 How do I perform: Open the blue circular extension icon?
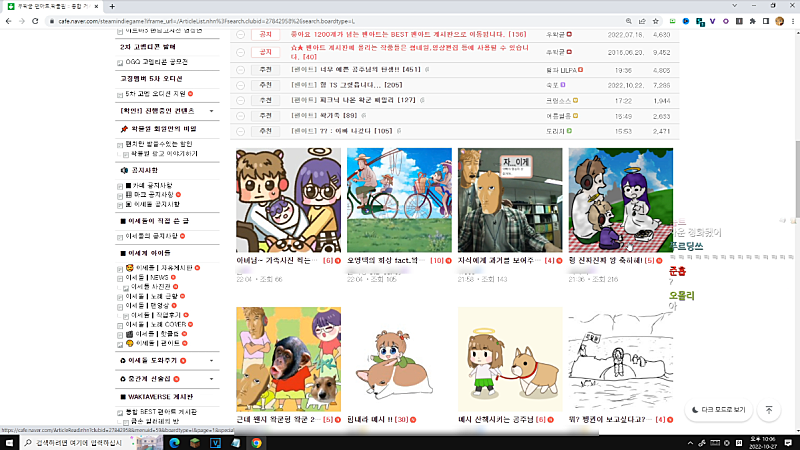pyautogui.click(x=686, y=21)
